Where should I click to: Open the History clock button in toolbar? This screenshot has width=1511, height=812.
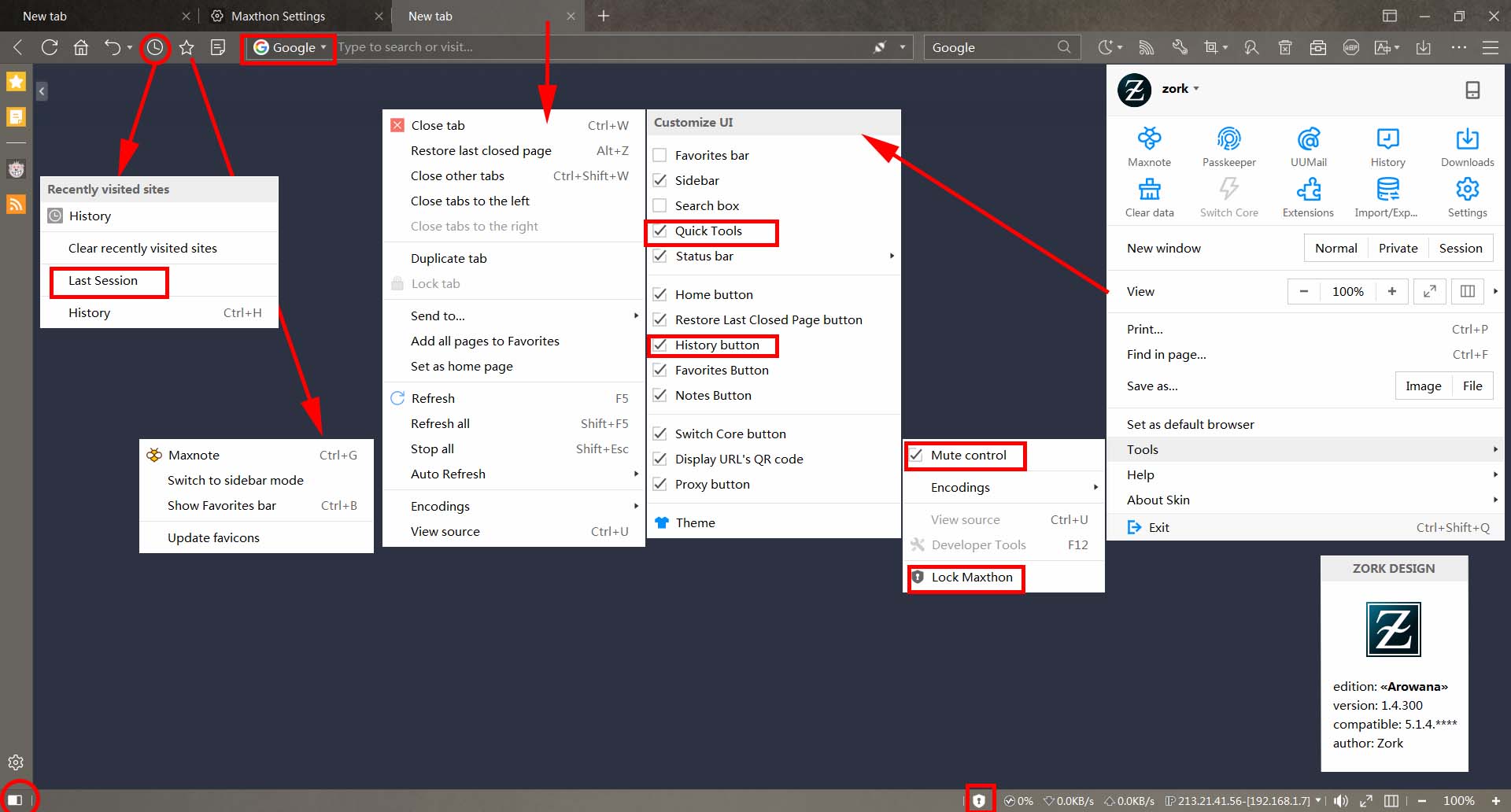click(155, 48)
